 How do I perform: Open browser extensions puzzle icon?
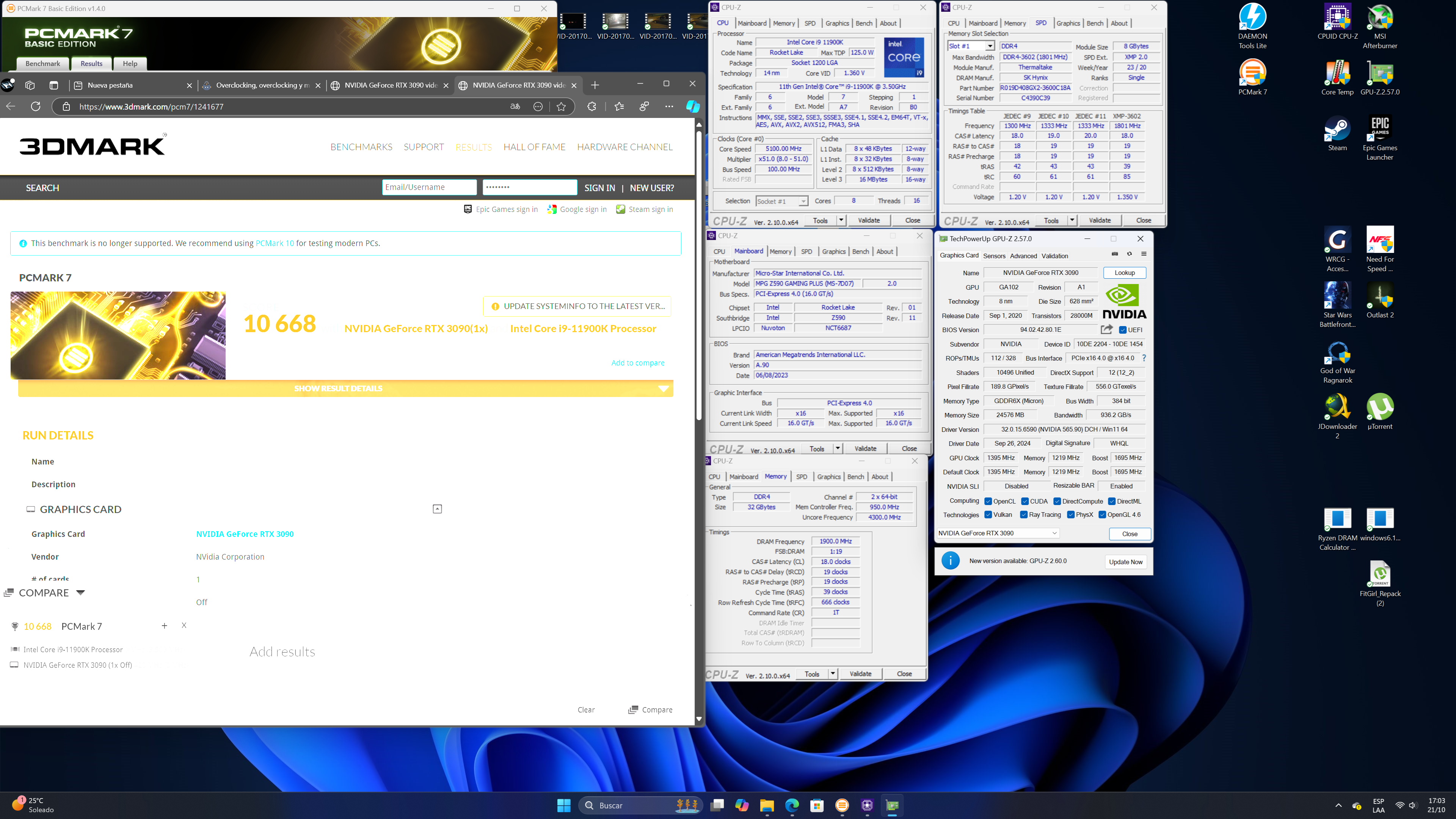592,106
